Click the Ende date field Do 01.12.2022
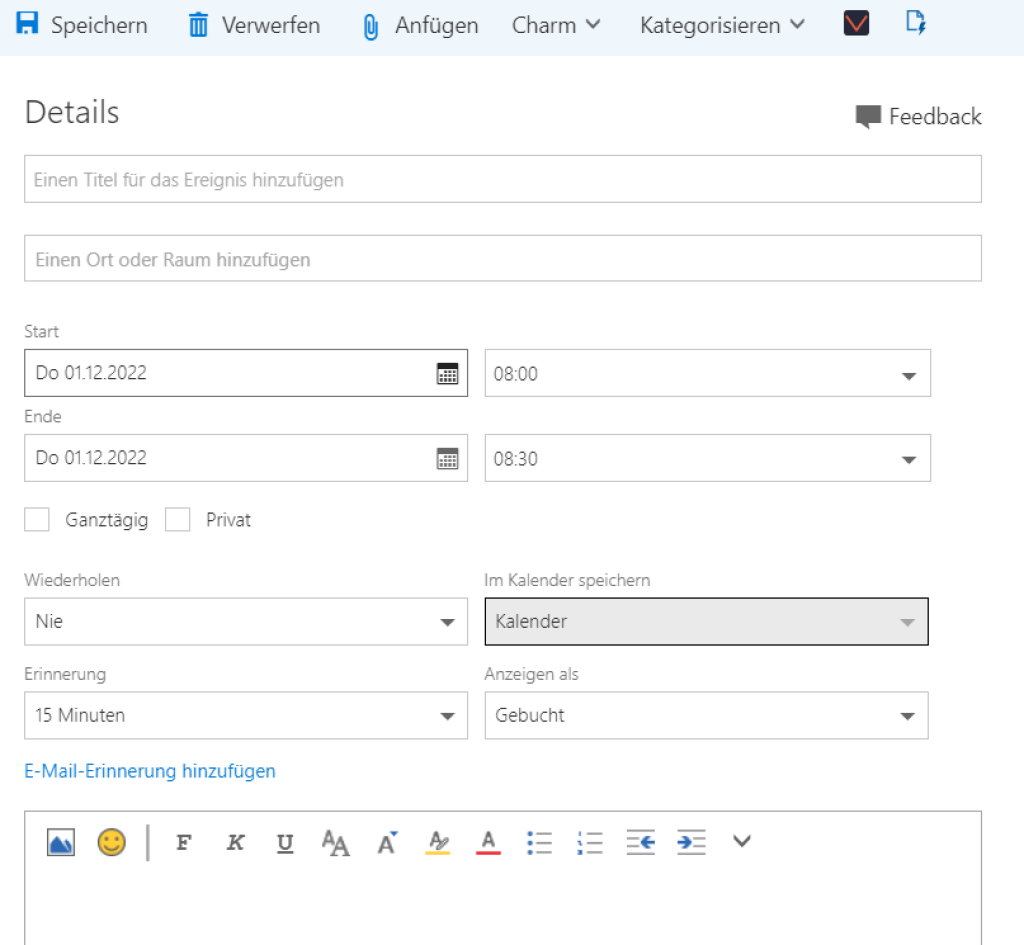The image size is (1024, 945). 246,458
